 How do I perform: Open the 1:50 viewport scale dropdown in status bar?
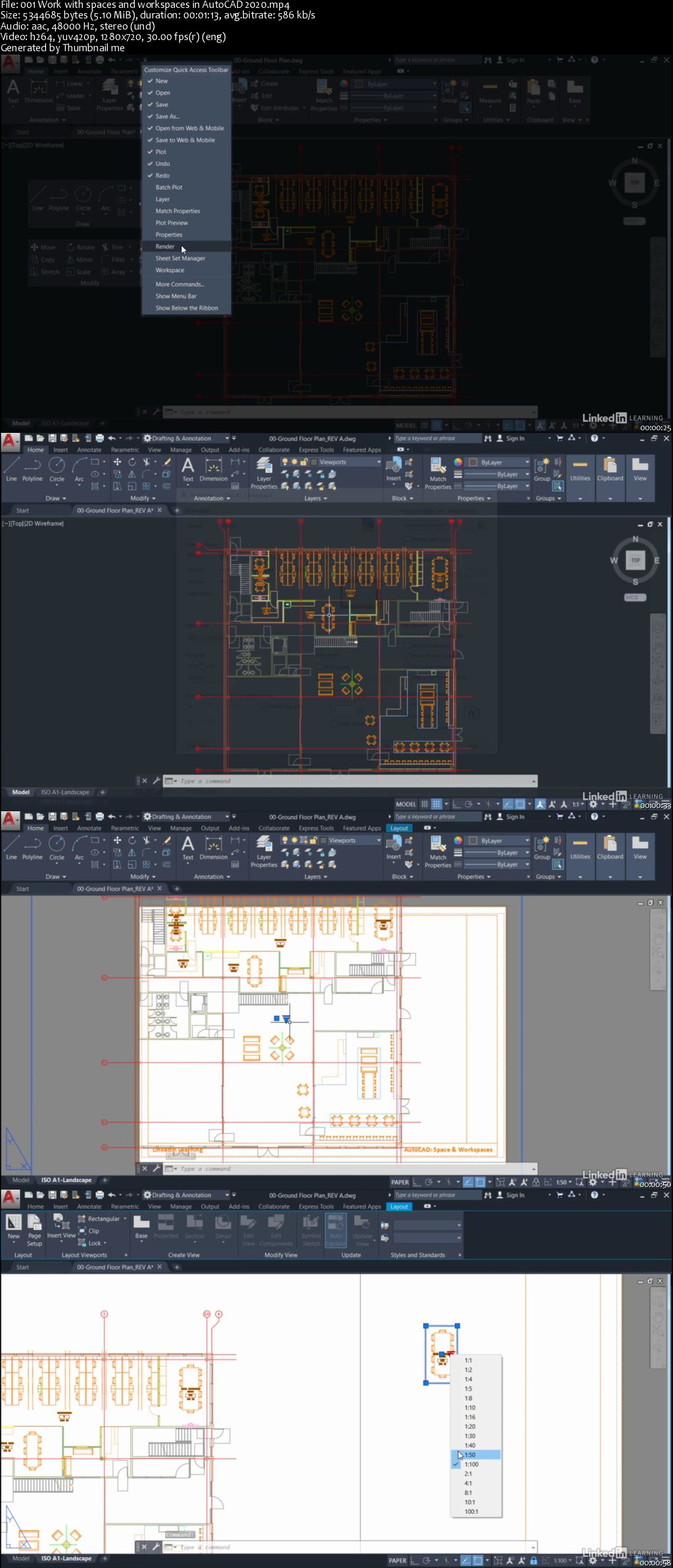point(564,1182)
